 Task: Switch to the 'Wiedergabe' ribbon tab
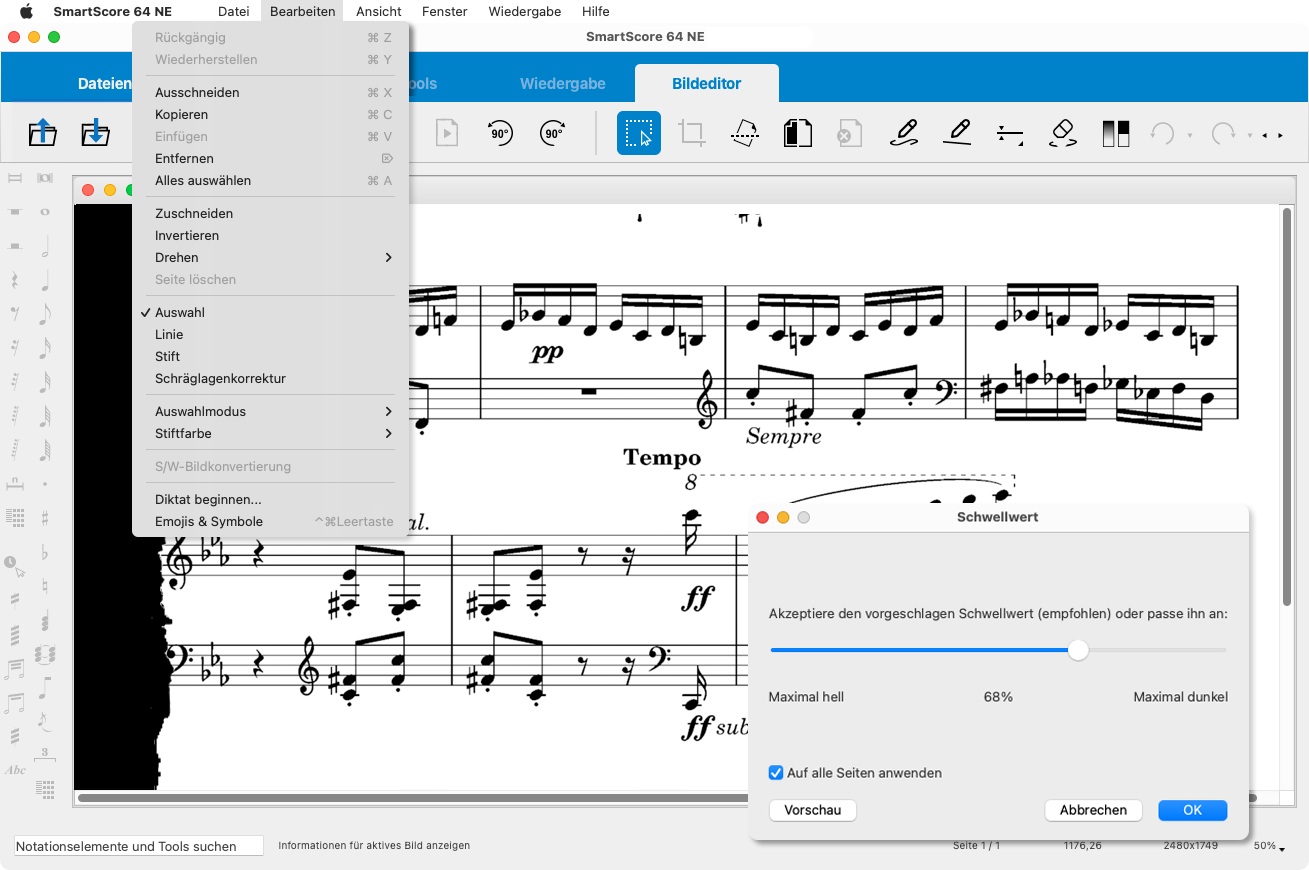(562, 84)
